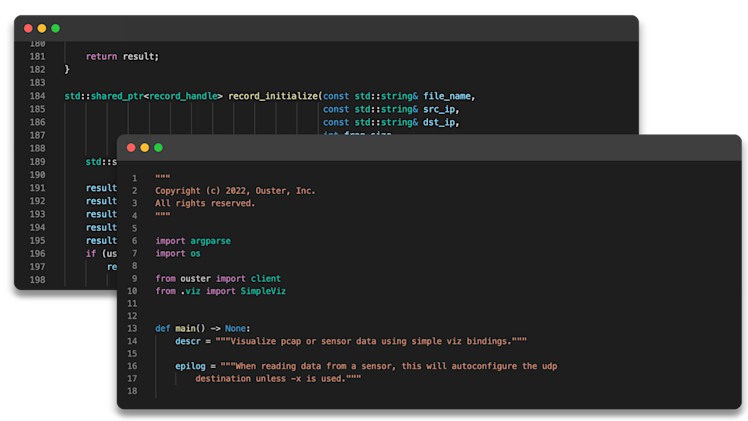Click line number 1 in front window

click(135, 178)
